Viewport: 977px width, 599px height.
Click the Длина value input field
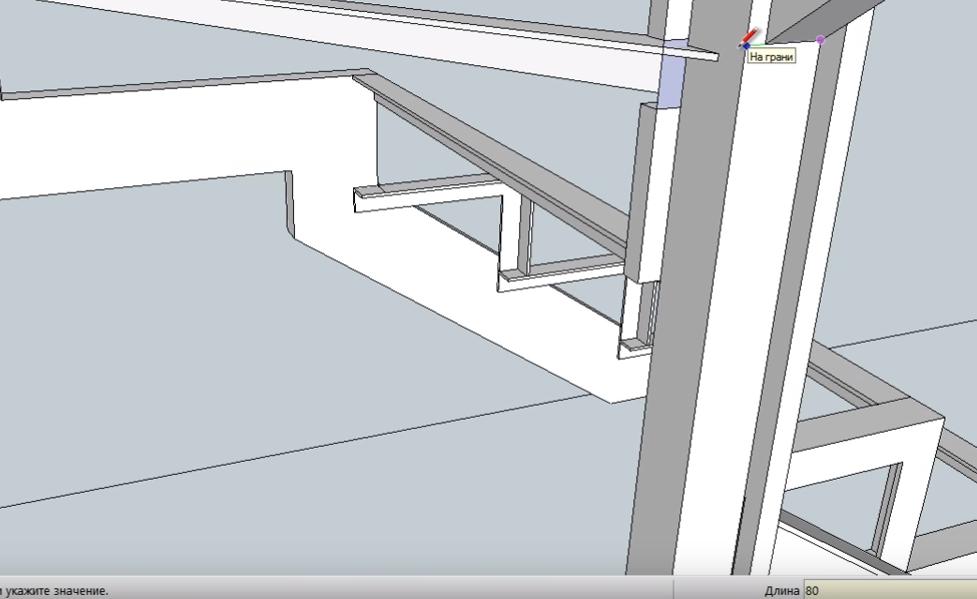[x=888, y=590]
